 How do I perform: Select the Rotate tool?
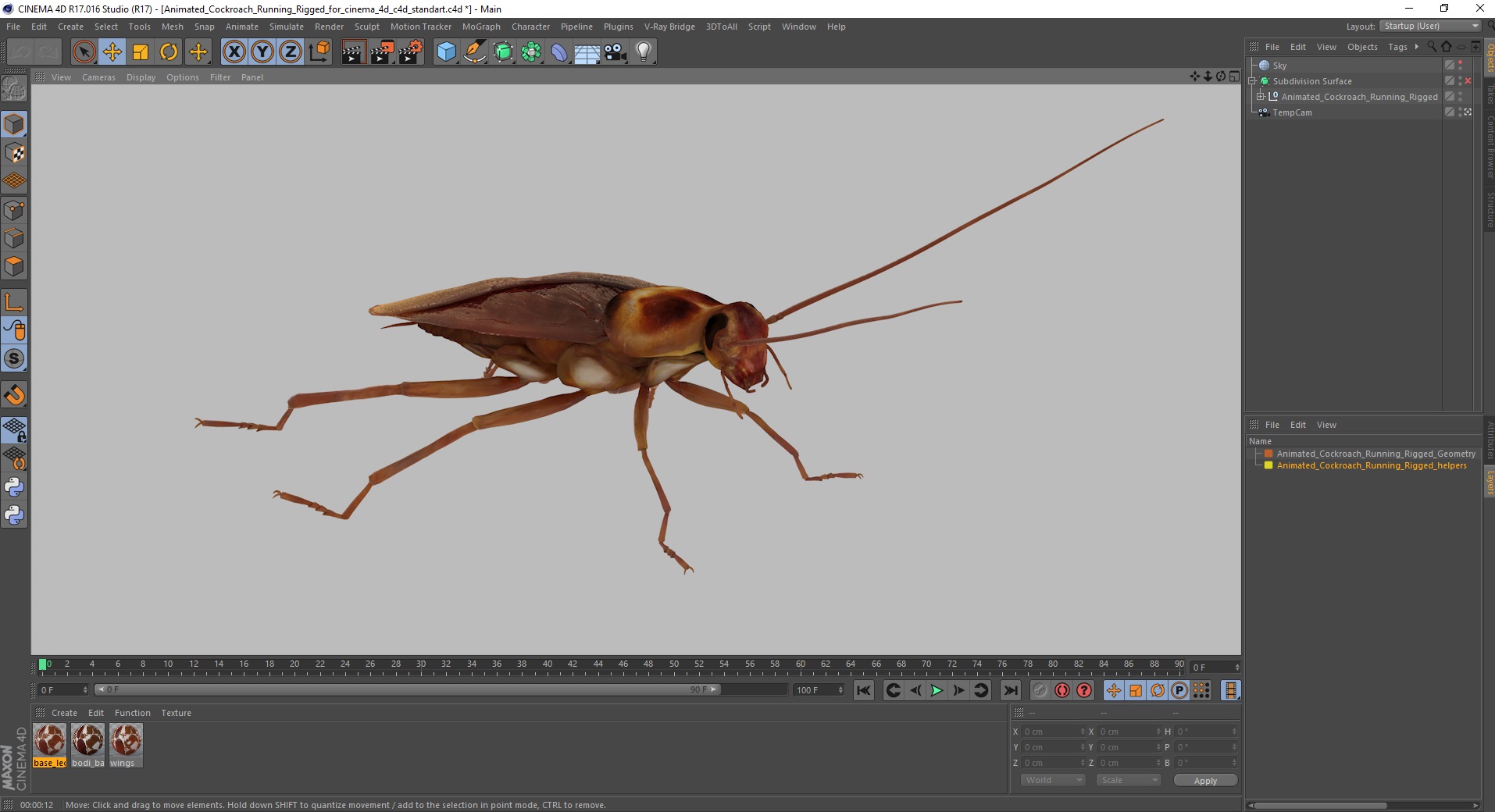click(169, 52)
